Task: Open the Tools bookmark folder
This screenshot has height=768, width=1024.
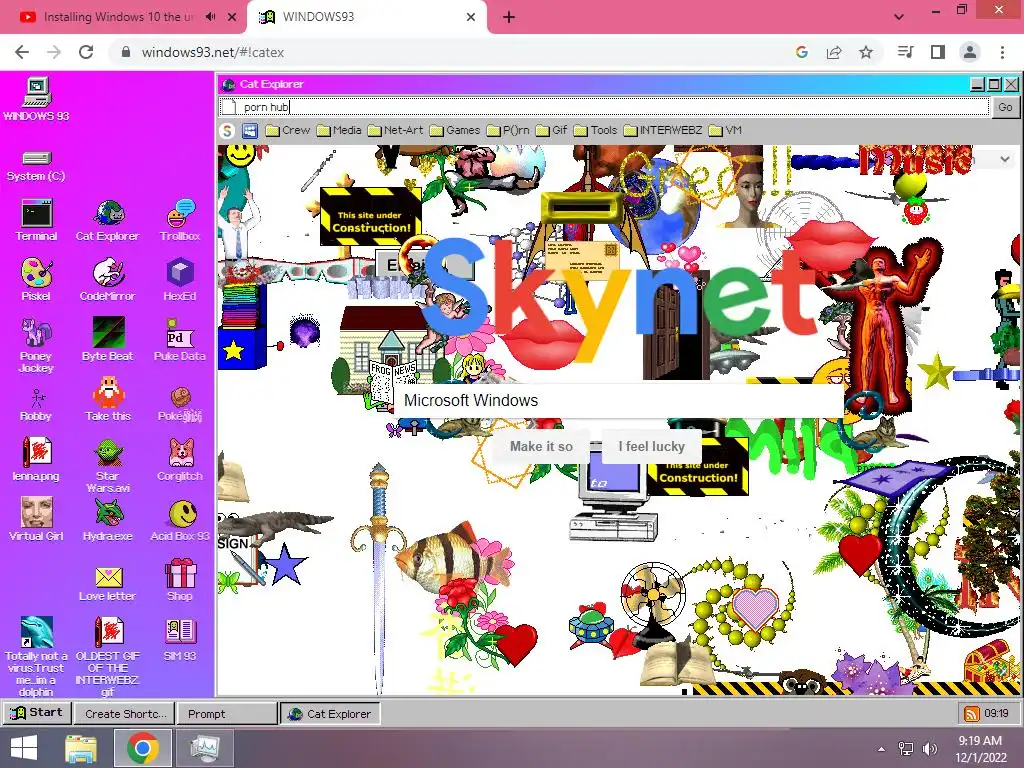Action: tap(595, 131)
